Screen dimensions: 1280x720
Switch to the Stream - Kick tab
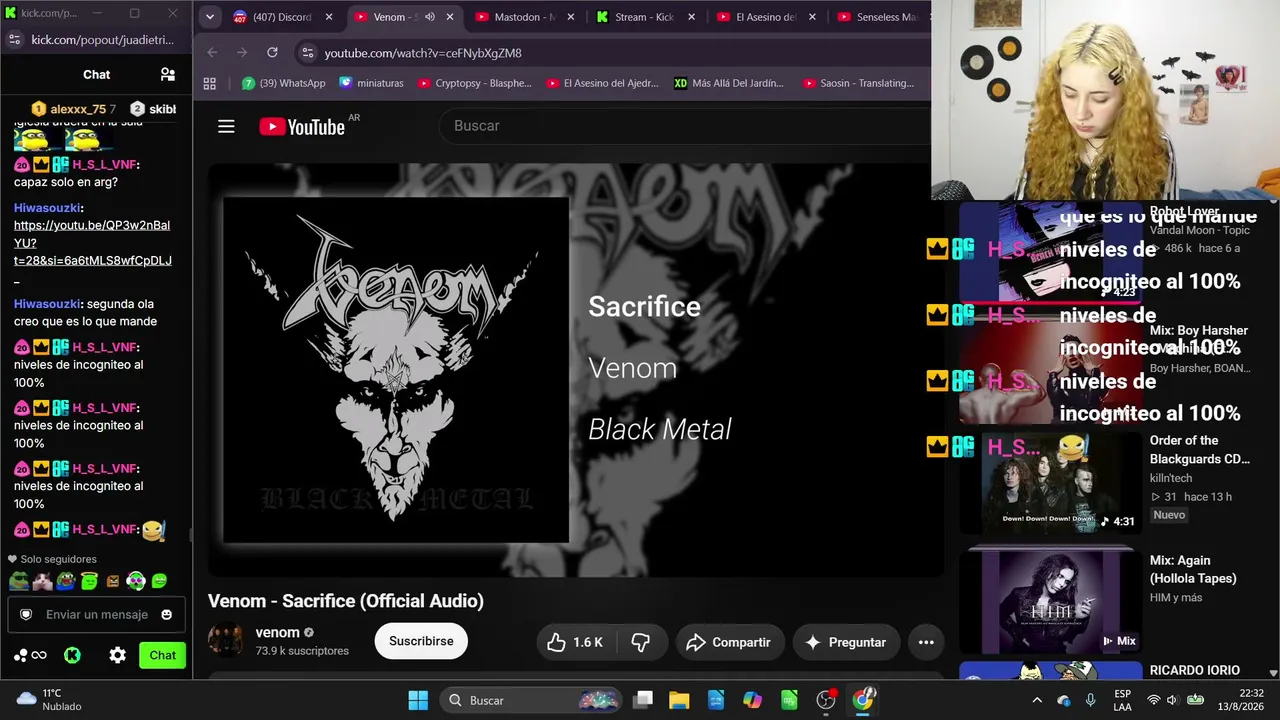(x=646, y=17)
